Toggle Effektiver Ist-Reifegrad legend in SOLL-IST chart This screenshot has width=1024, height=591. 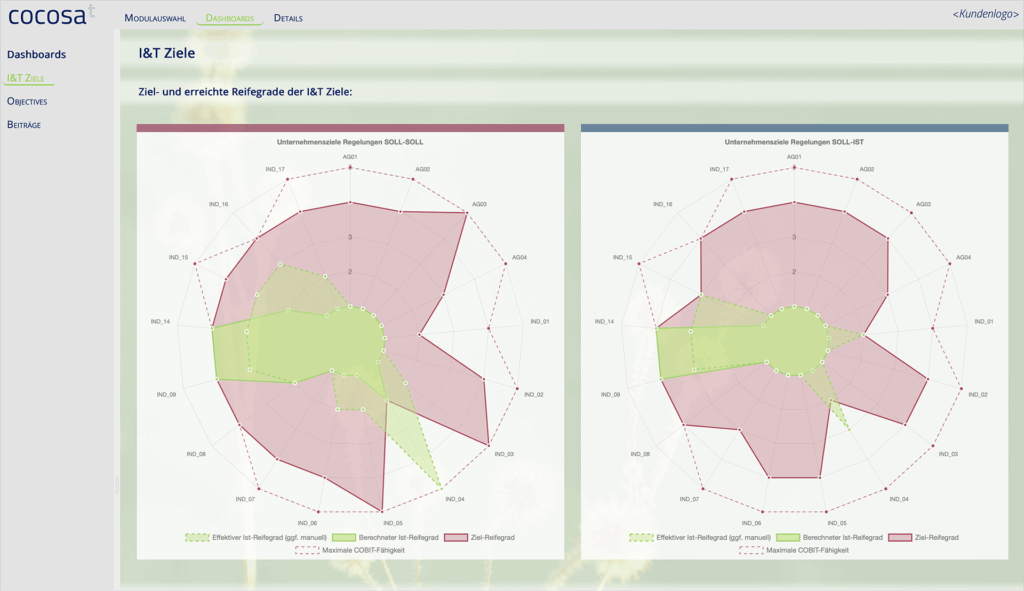tap(699, 537)
